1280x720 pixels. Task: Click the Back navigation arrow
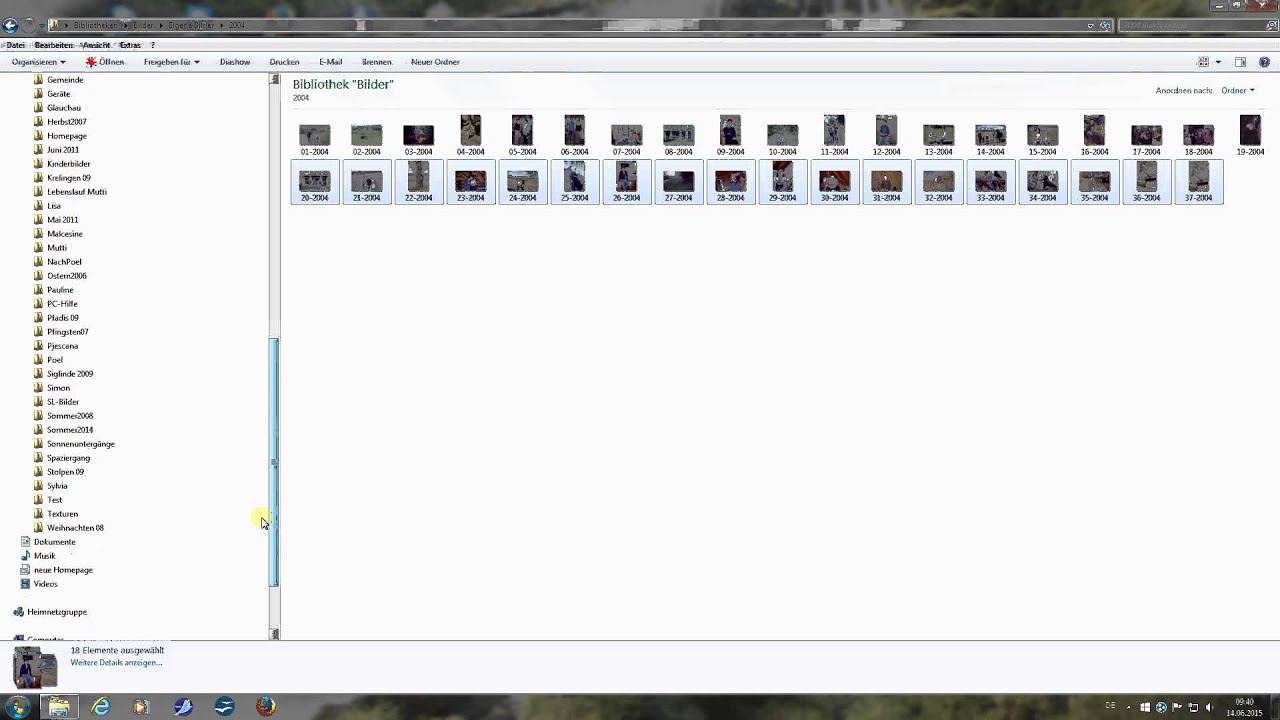[10, 25]
